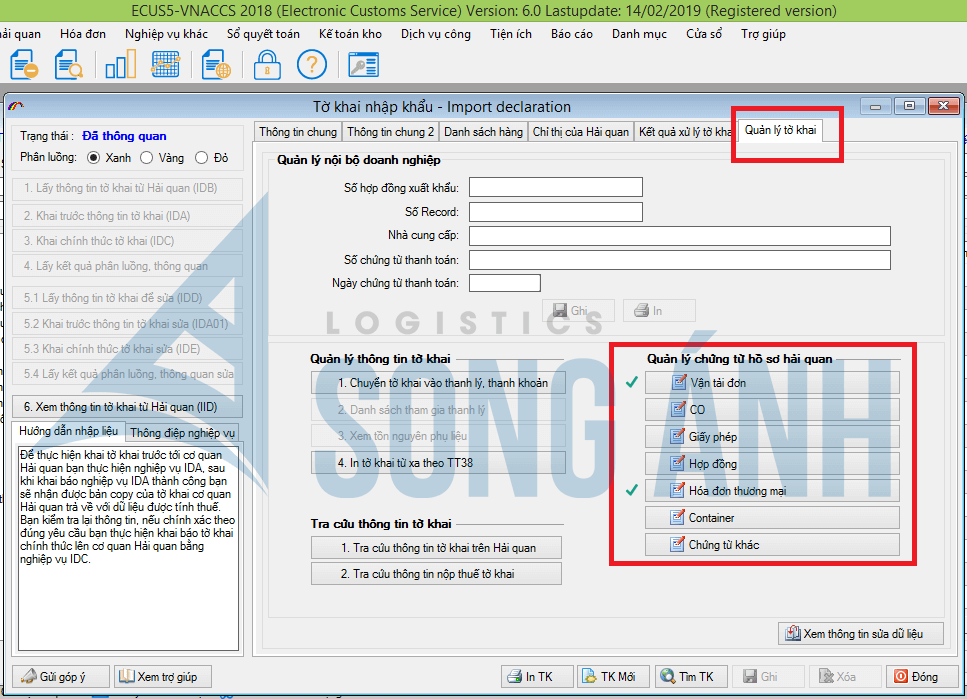Open the Danh mục menu
This screenshot has height=699, width=967.
point(639,33)
